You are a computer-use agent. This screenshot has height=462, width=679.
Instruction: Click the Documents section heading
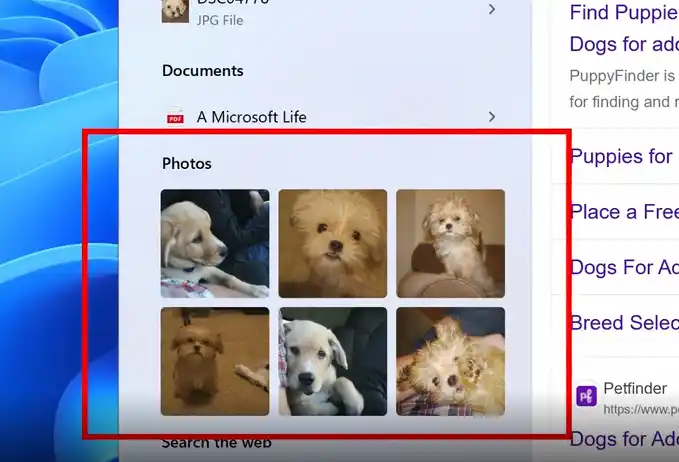coord(203,71)
